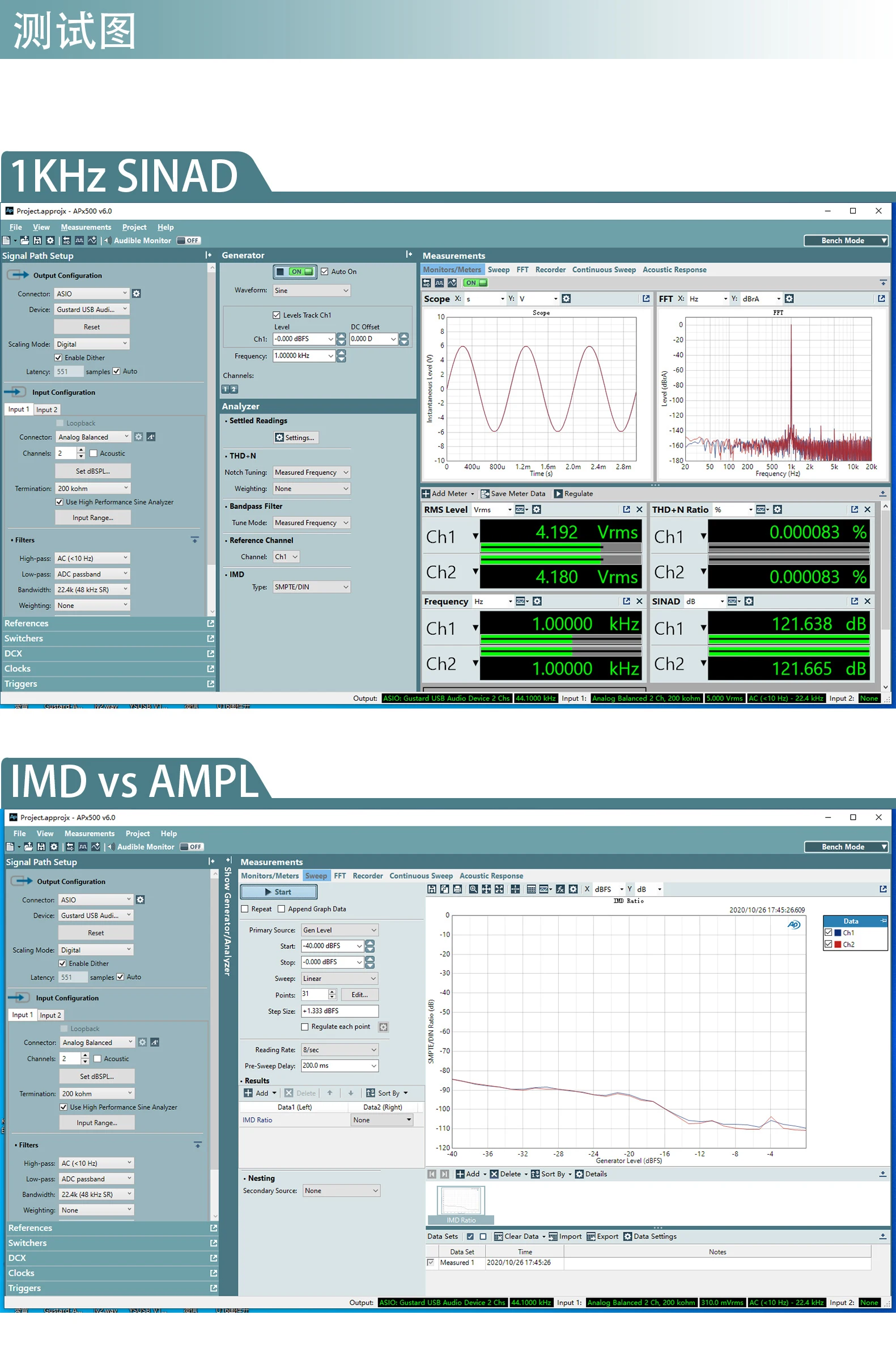Open IMD Type SMPTE/DIN dropdown
The height and width of the screenshot is (1353, 896).
pos(312,587)
